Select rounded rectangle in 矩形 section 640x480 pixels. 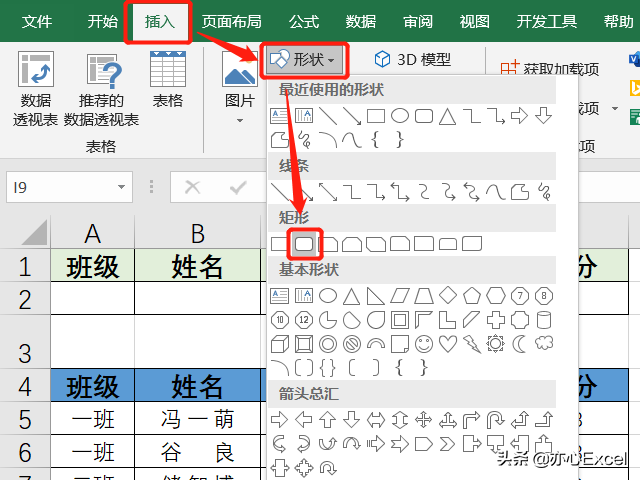point(304,244)
